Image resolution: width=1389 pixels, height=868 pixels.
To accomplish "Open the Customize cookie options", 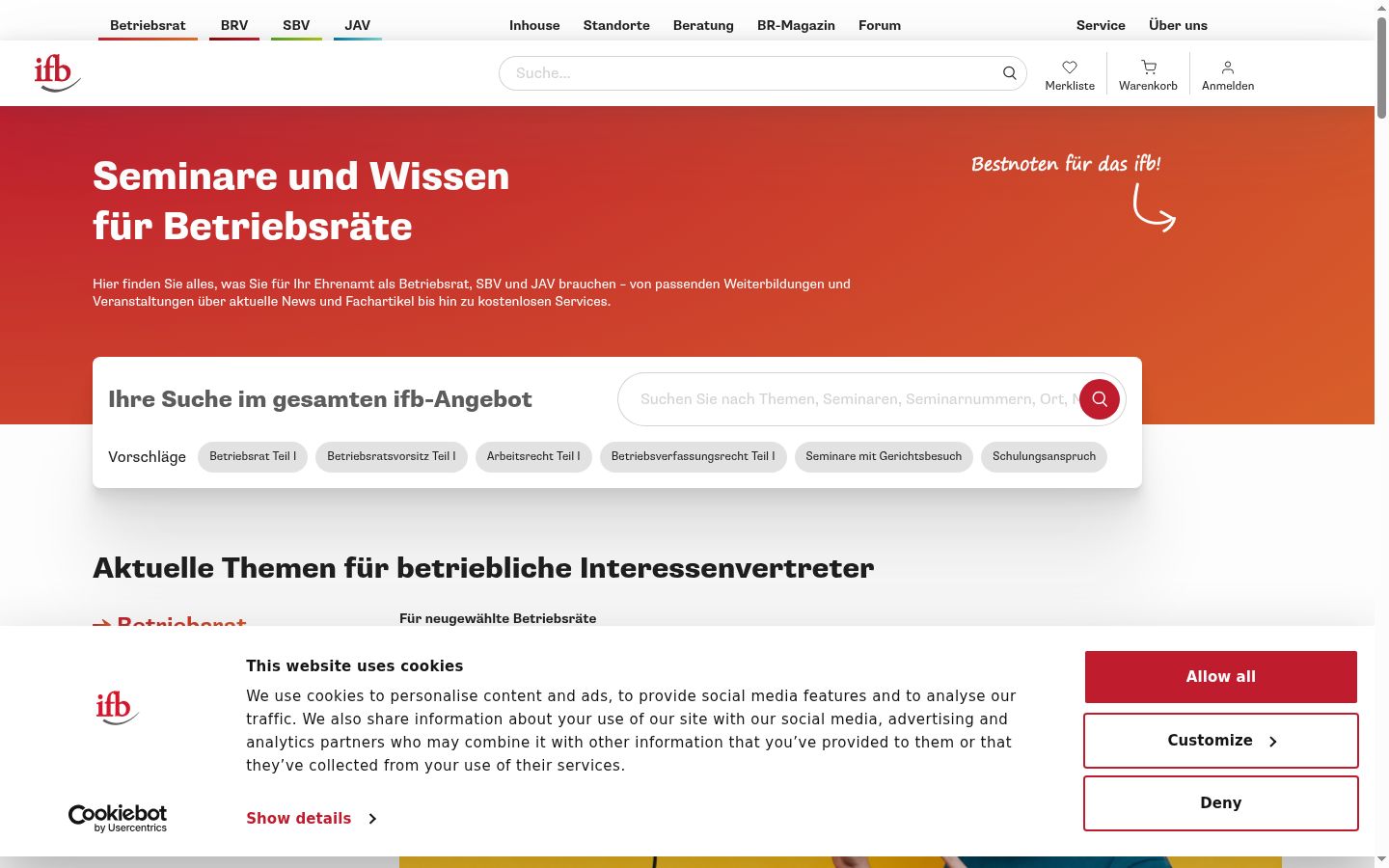I will [x=1221, y=741].
